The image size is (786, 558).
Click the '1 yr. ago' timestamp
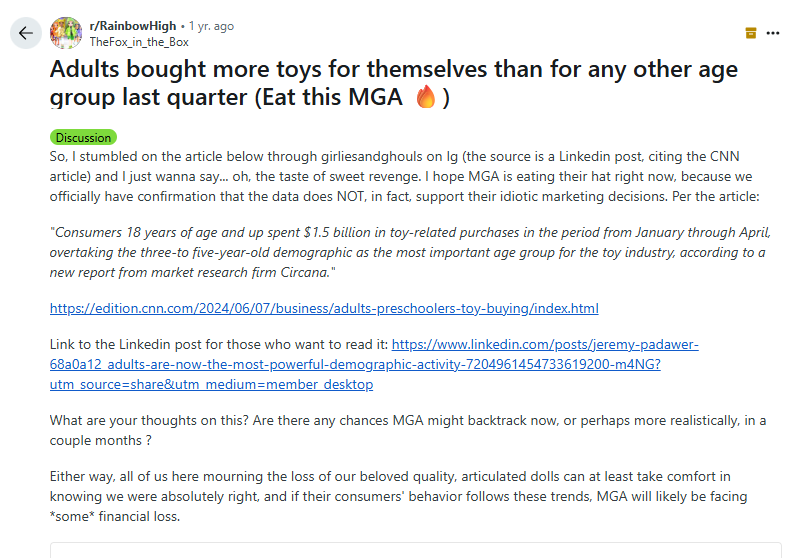point(211,26)
